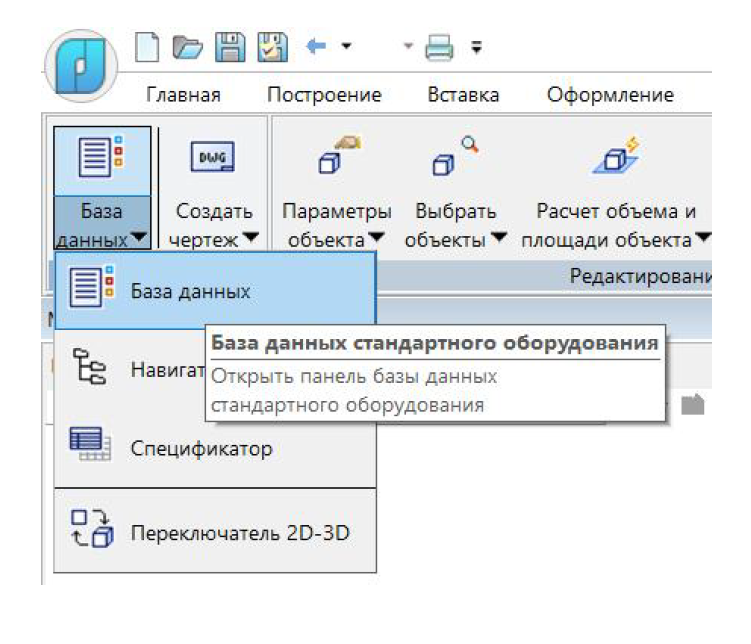Screen dimensions: 751x644
Task: Click the Параметры объекта cube icon
Action: point(338,154)
